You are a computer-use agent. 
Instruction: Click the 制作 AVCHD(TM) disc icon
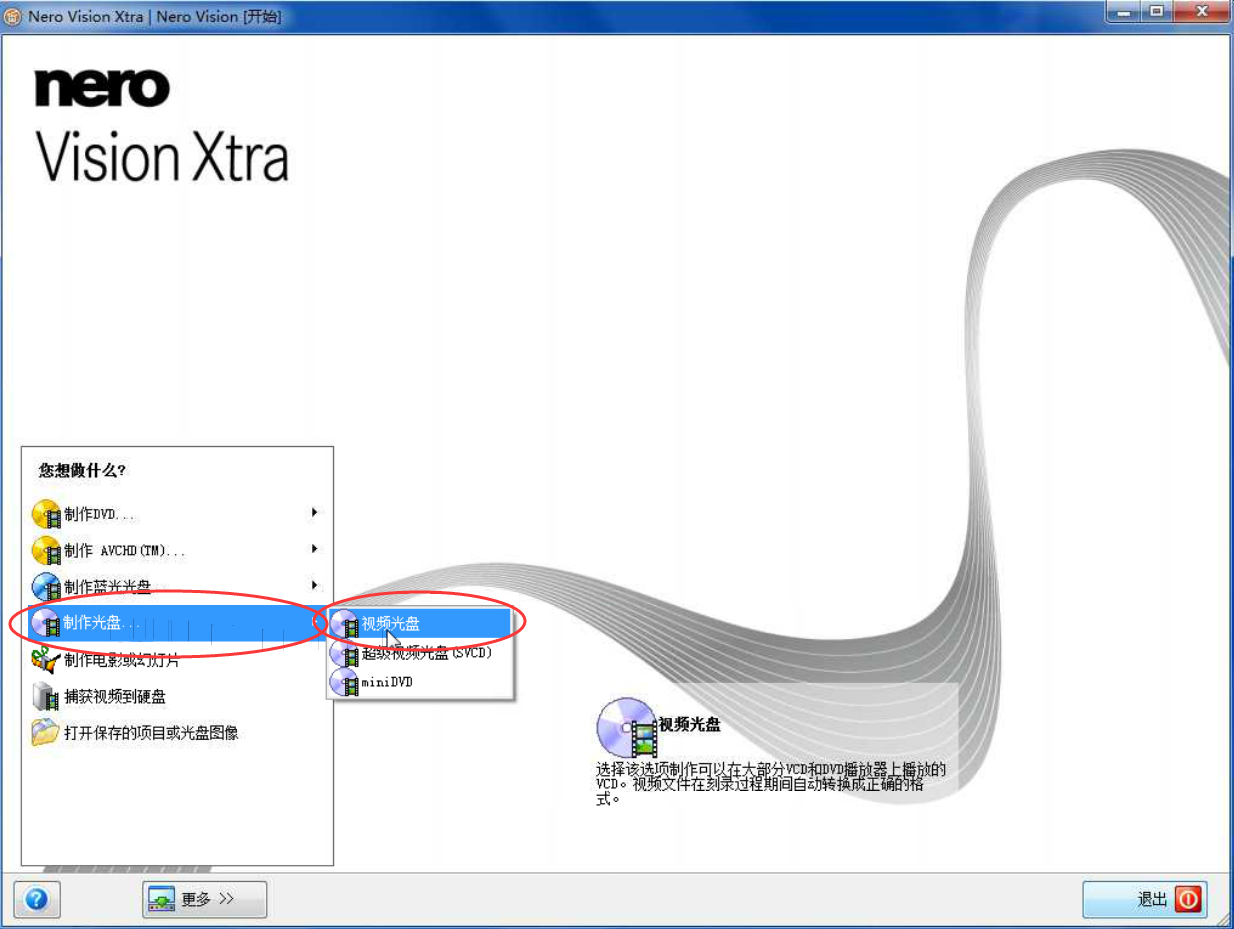[46, 550]
